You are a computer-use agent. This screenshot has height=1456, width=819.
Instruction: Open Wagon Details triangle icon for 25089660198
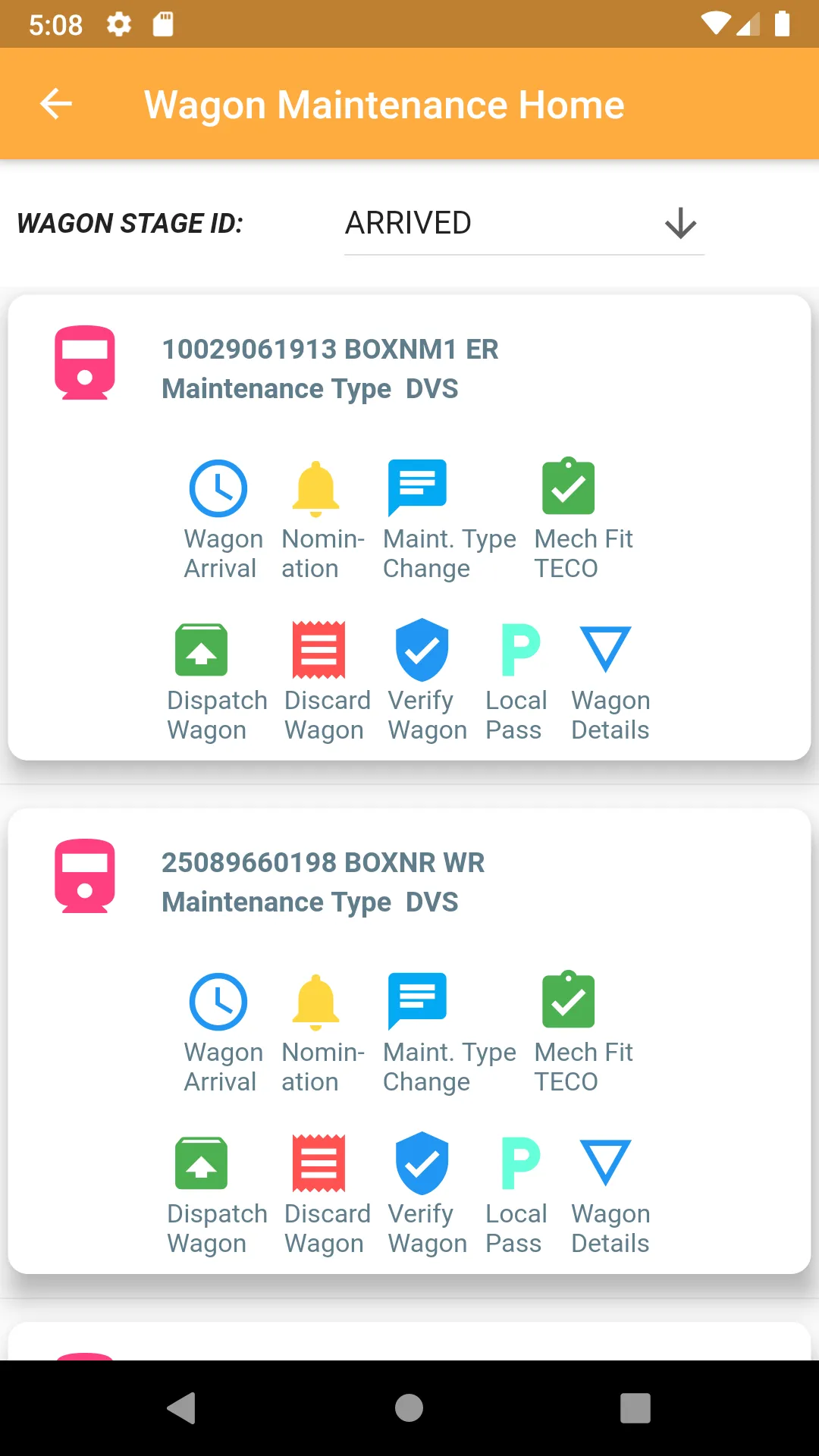(605, 1163)
